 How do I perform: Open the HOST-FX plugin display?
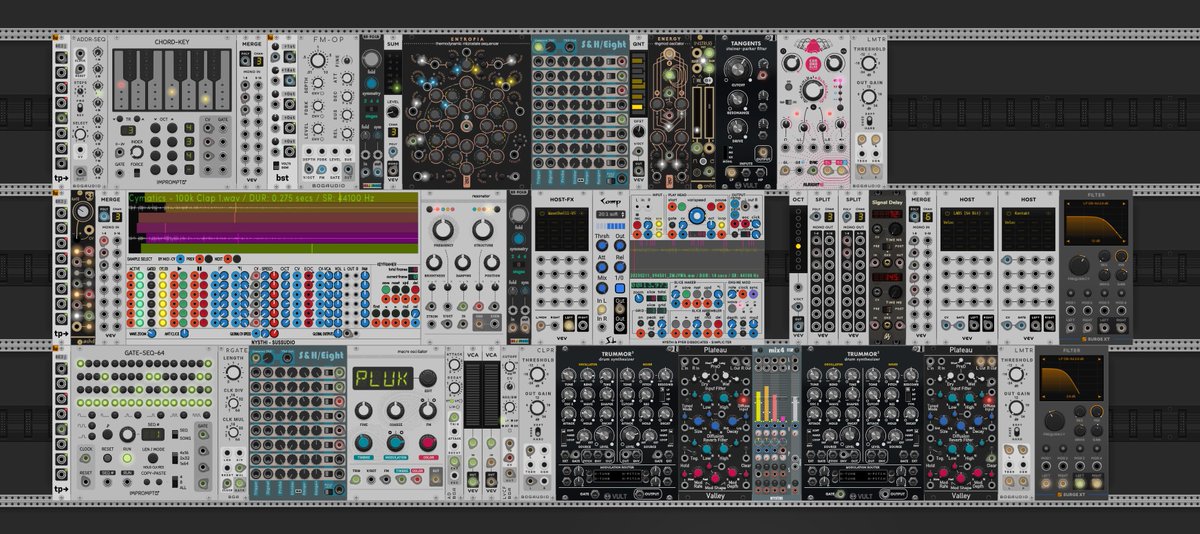coord(562,229)
